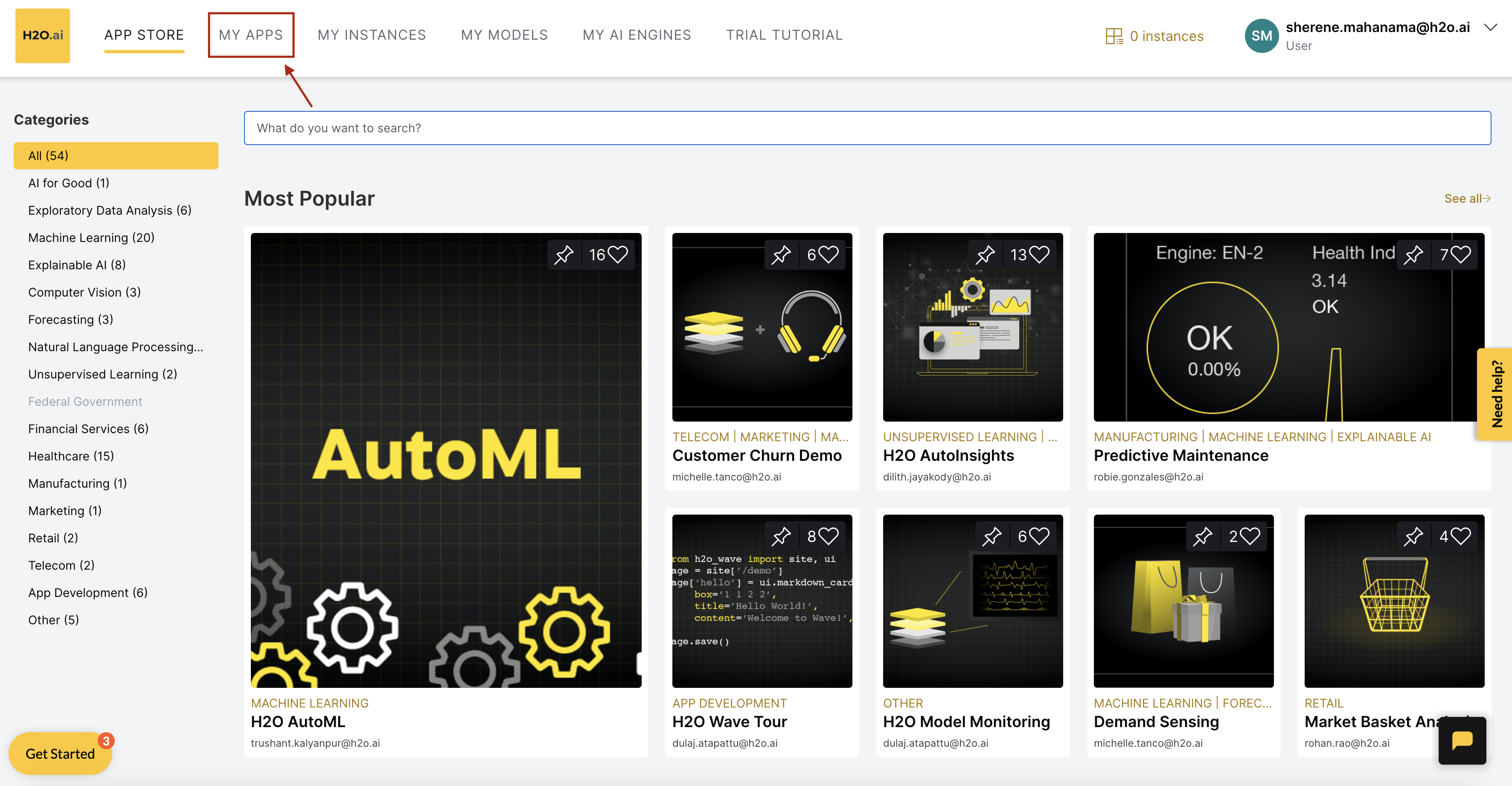The height and width of the screenshot is (786, 1512).
Task: Open the Customer Churn Demo thumbnail
Action: pyautogui.click(x=762, y=327)
